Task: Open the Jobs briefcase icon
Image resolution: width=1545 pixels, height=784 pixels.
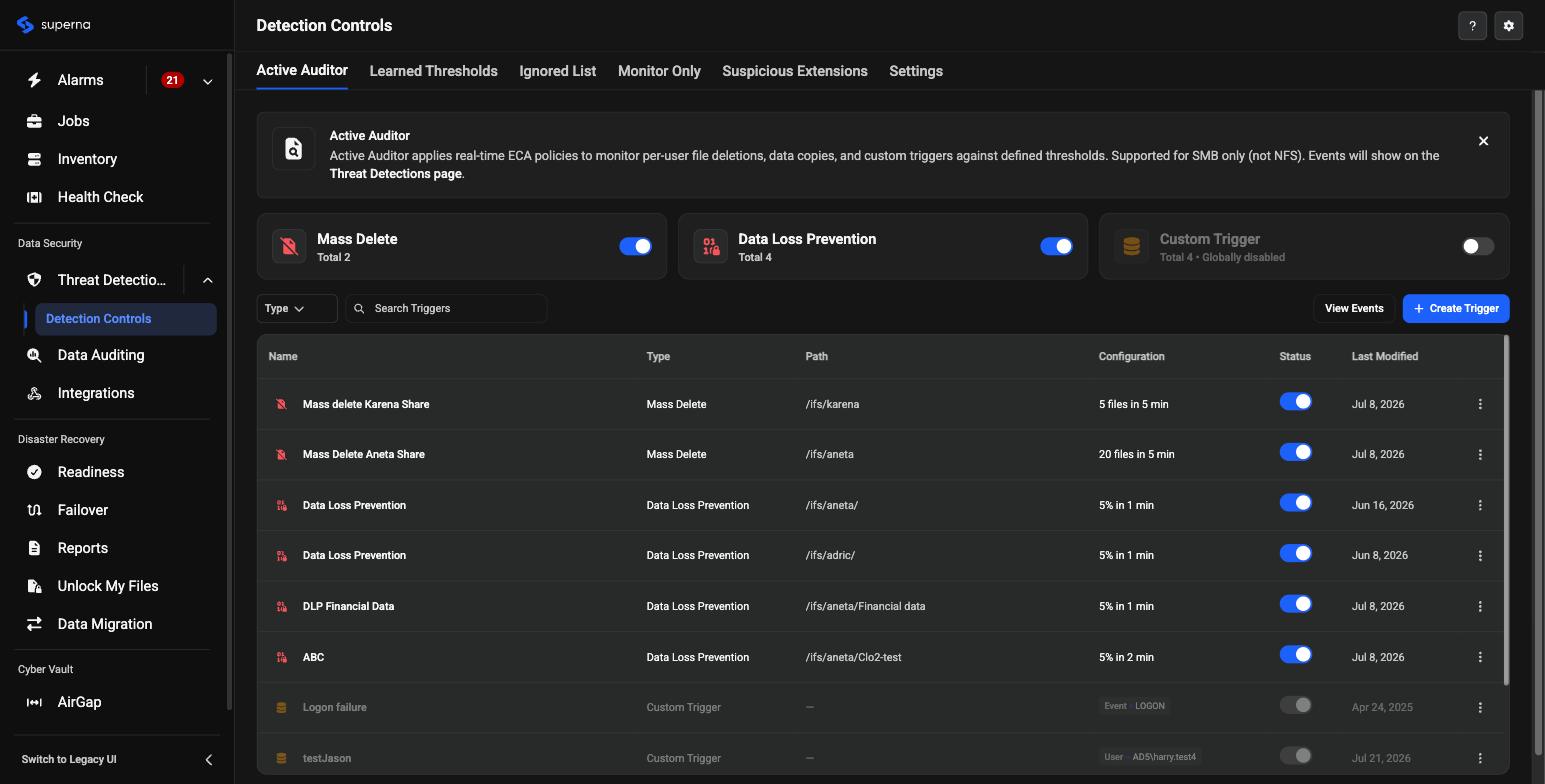Action: 34,121
